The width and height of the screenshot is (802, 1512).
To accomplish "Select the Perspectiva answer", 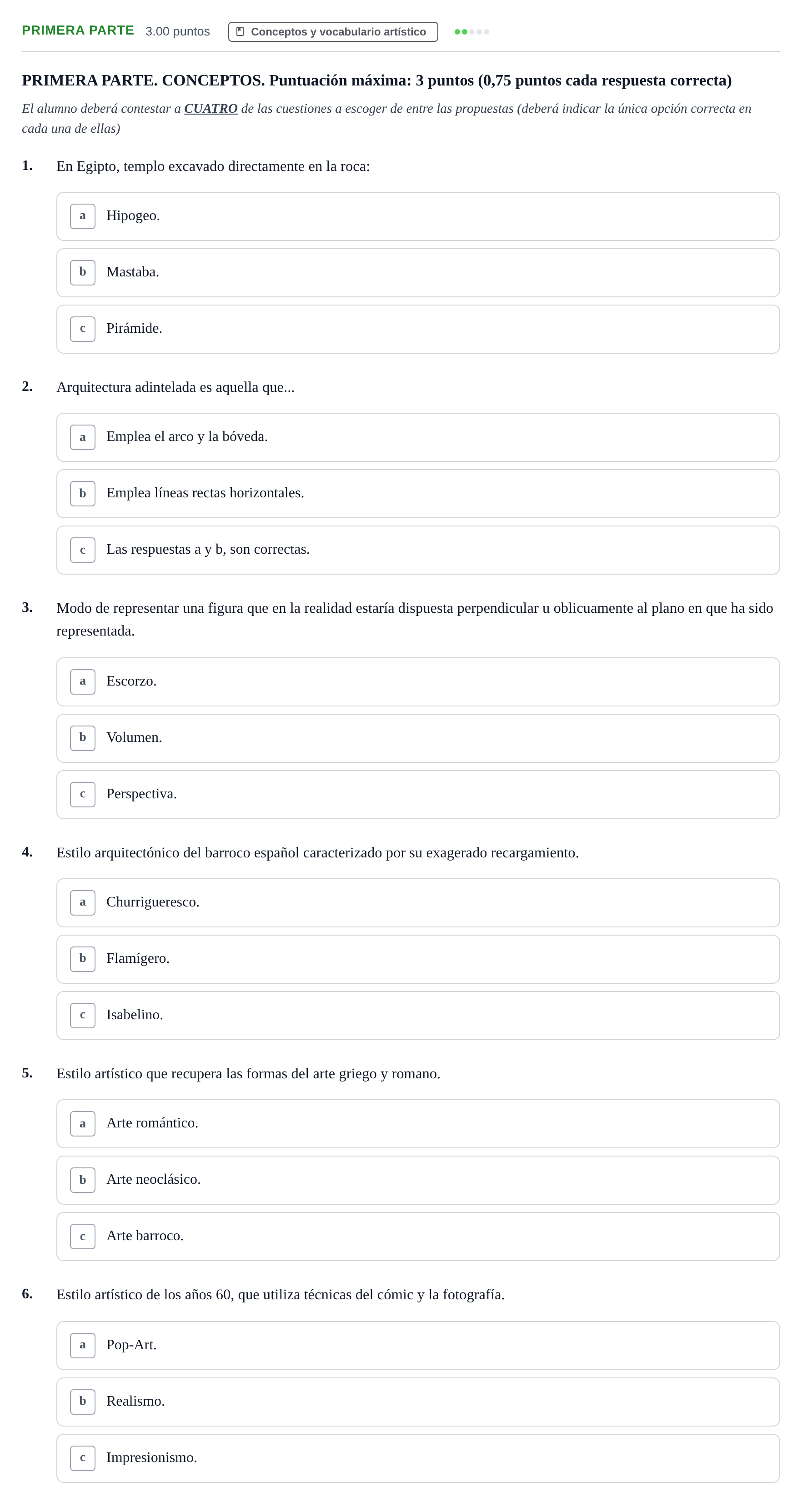I will pos(418,794).
